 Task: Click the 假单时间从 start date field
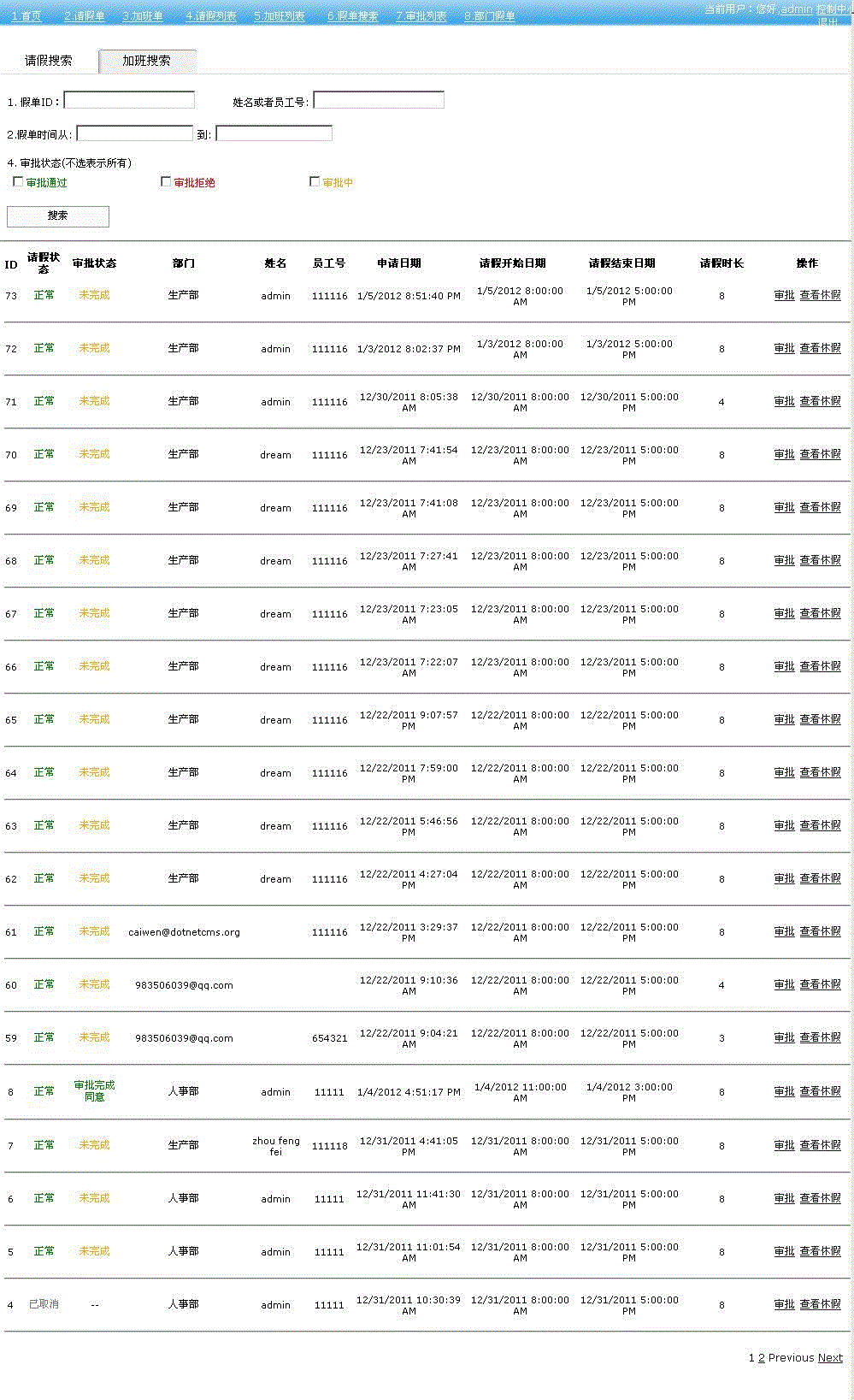click(135, 133)
